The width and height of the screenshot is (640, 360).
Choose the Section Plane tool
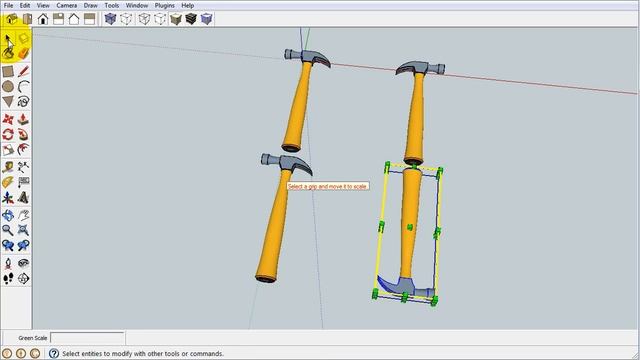(x=23, y=278)
